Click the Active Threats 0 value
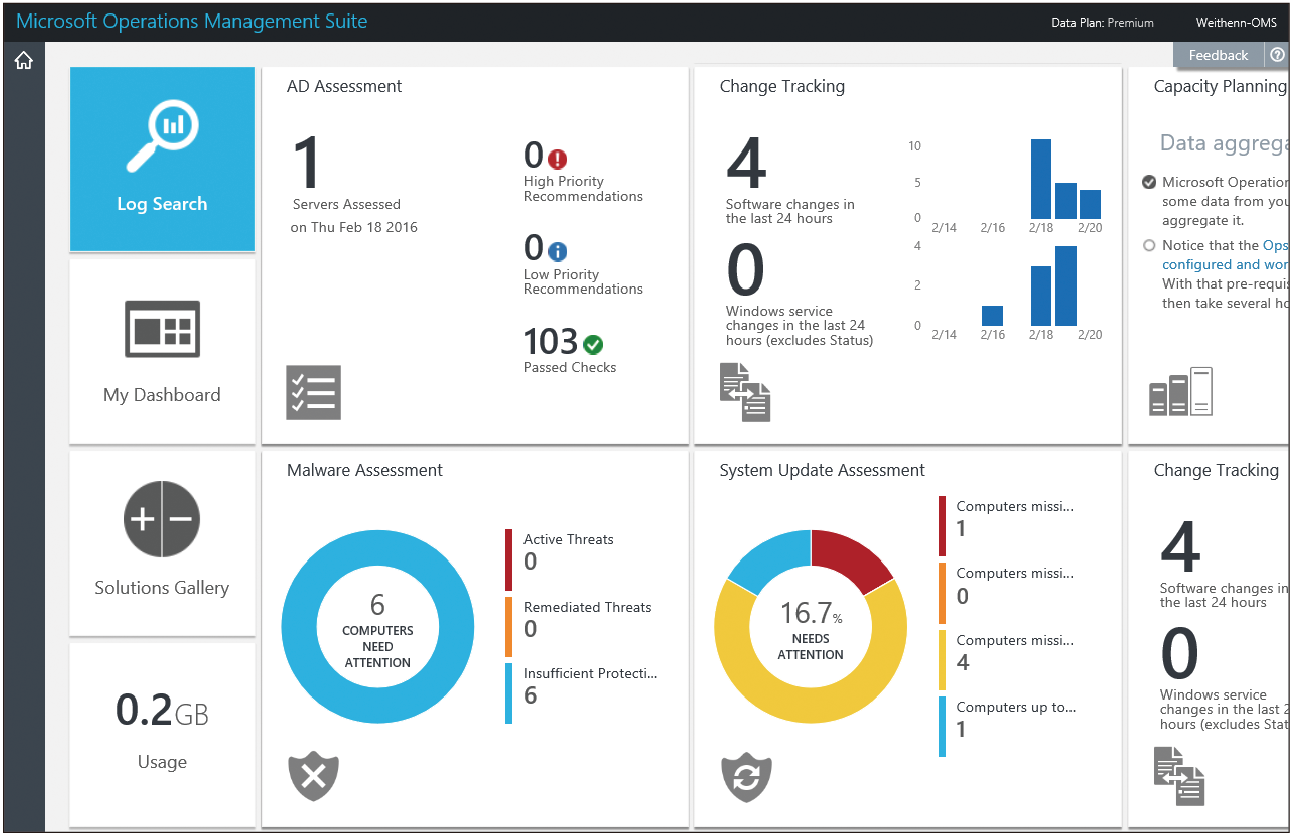The image size is (1293, 836). click(531, 562)
